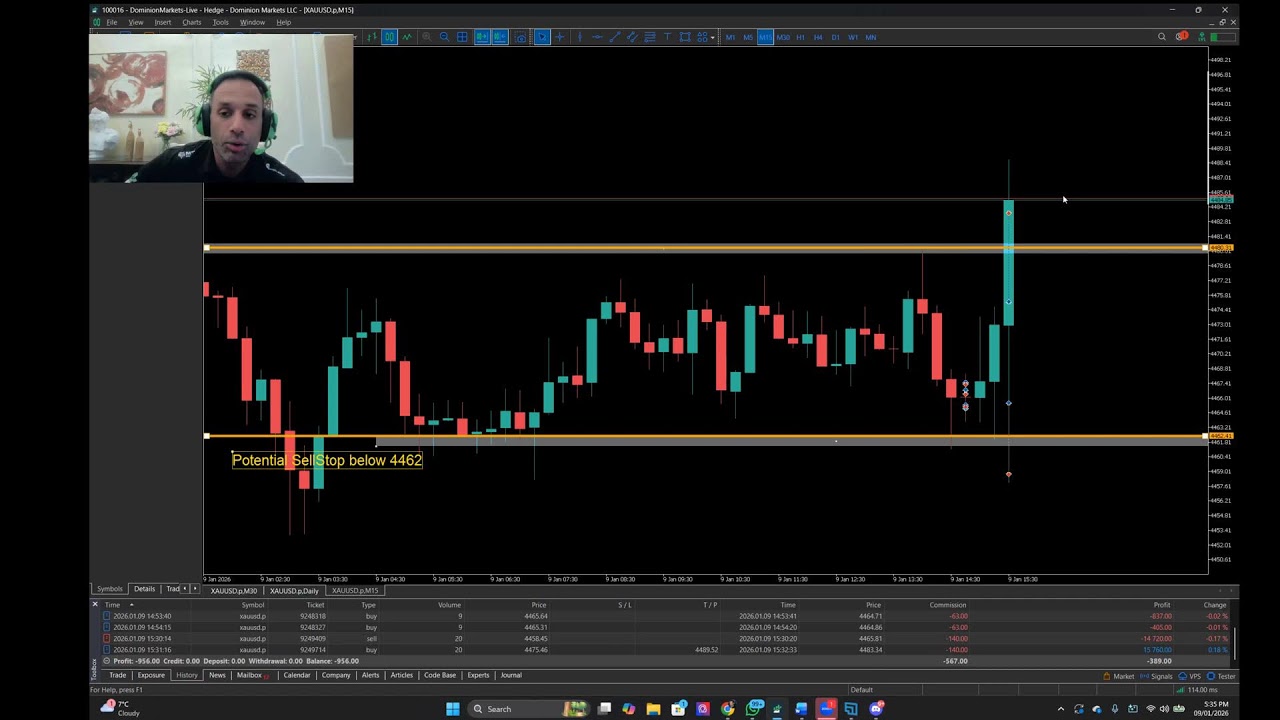Collapse the Profit summary row expander
Image resolution: width=1280 pixels, height=720 pixels.
(108, 661)
